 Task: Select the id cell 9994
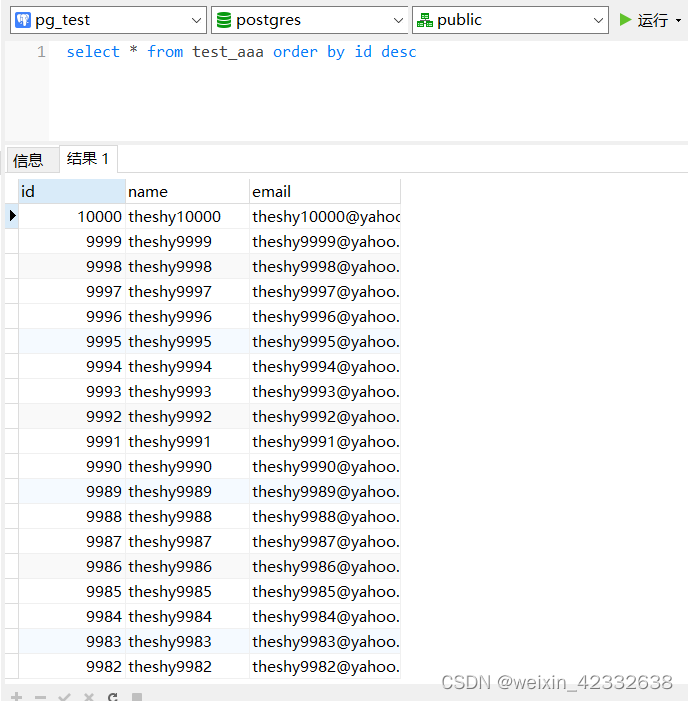[x=72, y=367]
